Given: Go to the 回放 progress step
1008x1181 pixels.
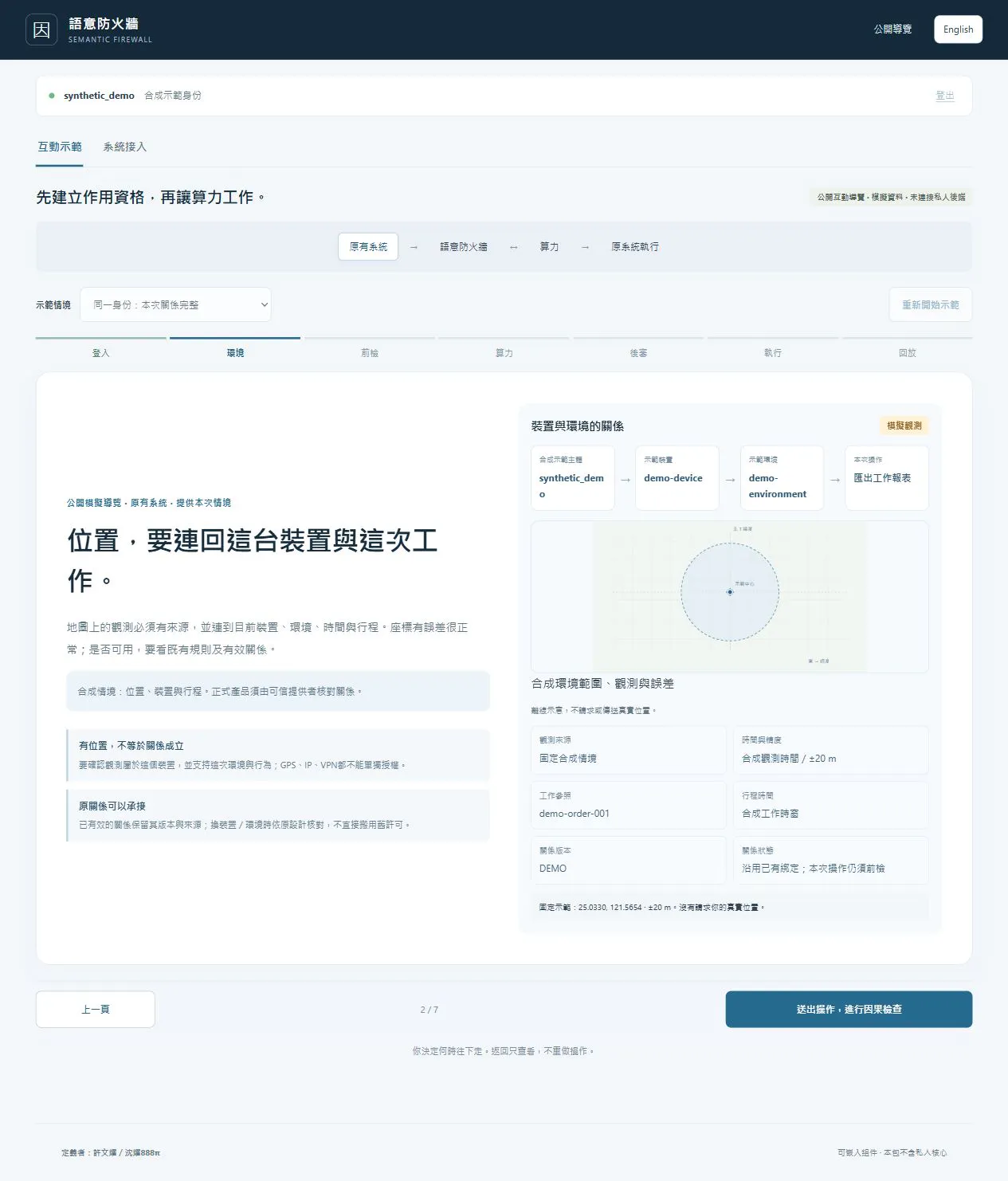Looking at the screenshot, I should tap(908, 347).
